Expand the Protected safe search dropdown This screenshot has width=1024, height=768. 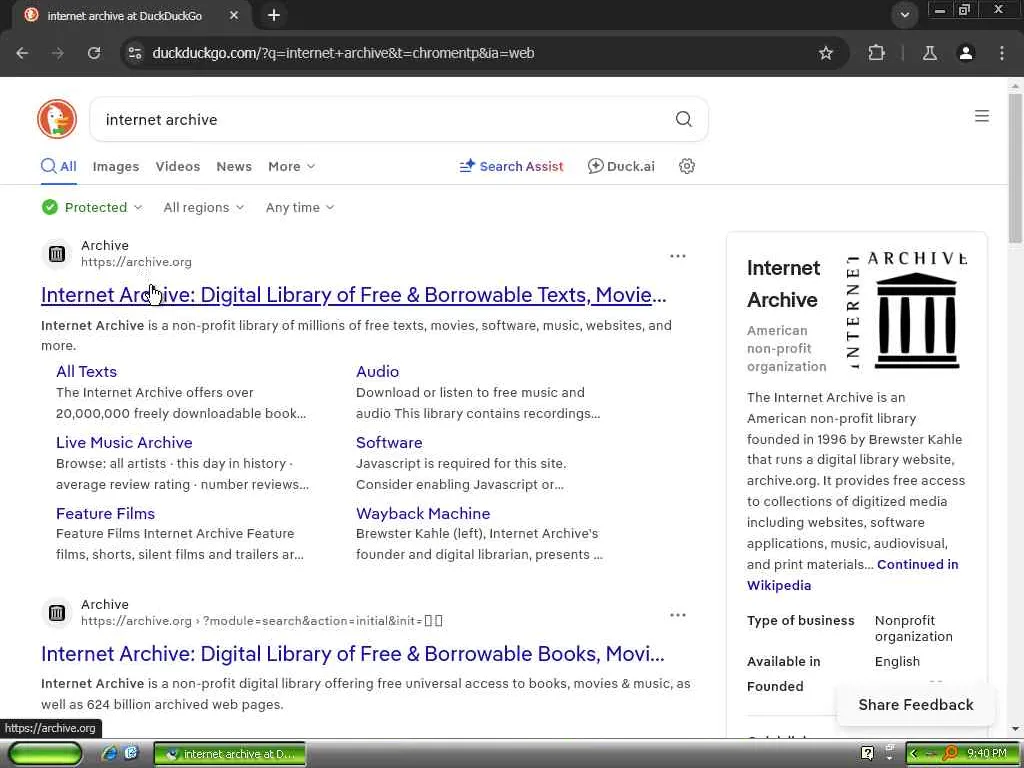pos(92,207)
